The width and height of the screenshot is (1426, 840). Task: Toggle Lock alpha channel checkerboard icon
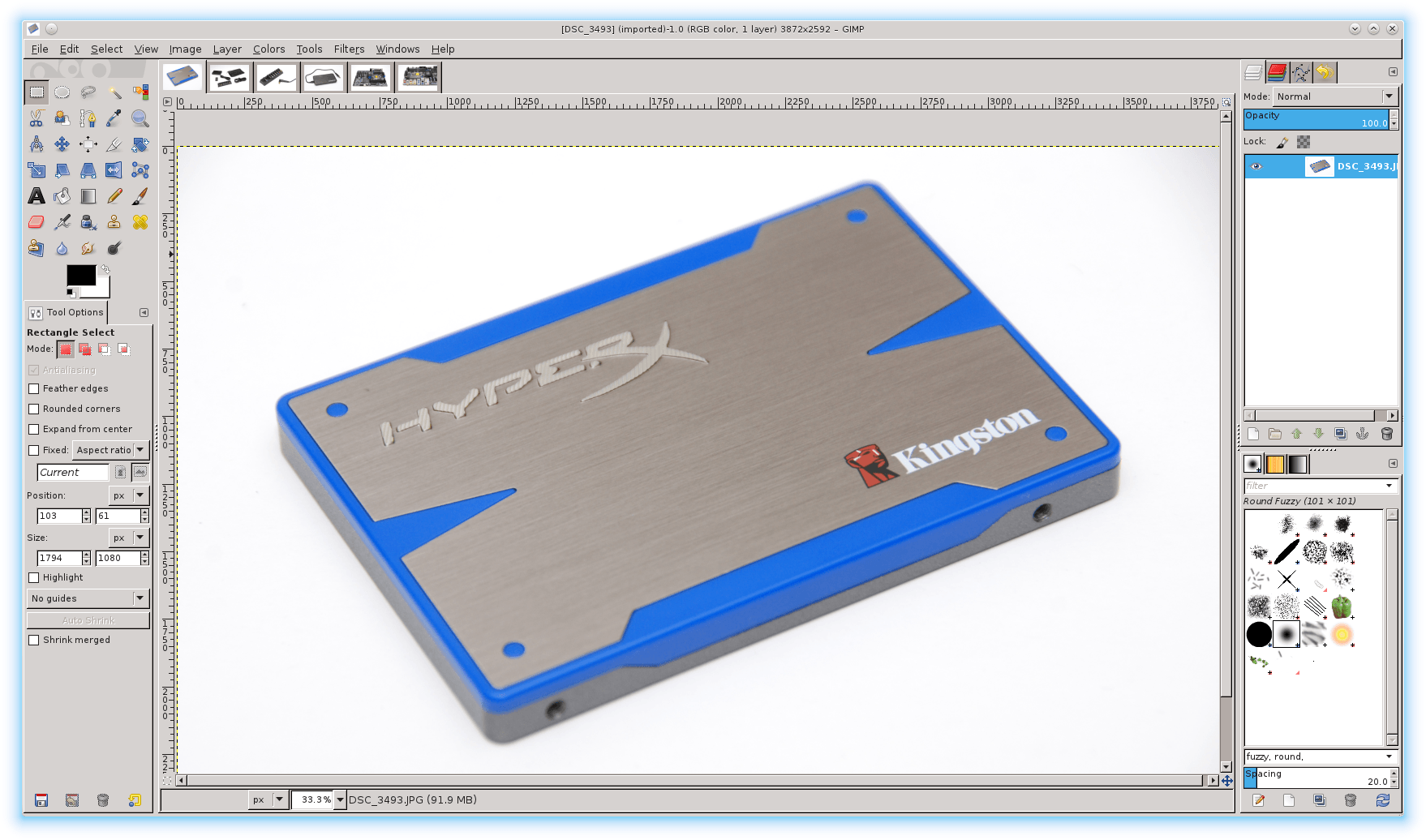pyautogui.click(x=1304, y=142)
